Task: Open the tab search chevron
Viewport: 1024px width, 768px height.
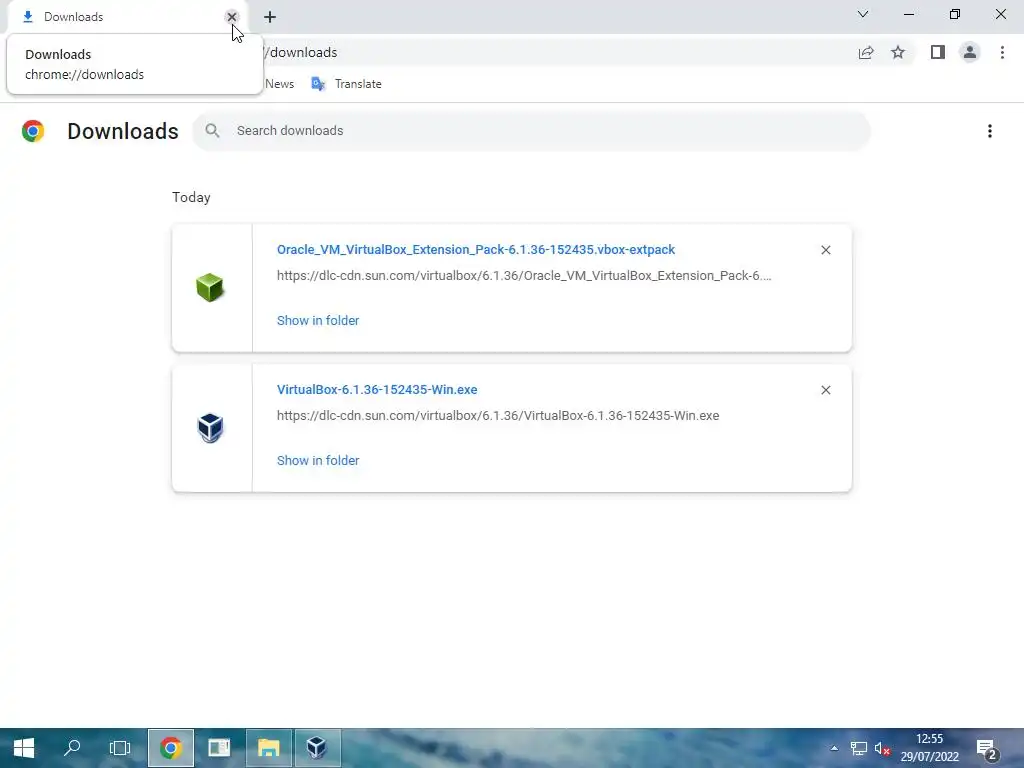Action: [x=863, y=14]
